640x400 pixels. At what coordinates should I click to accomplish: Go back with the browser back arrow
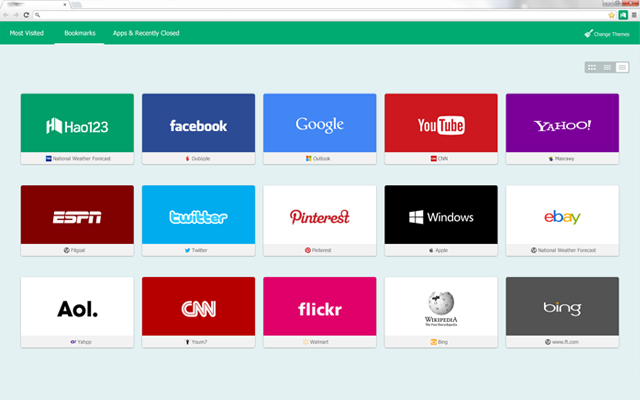(6, 15)
